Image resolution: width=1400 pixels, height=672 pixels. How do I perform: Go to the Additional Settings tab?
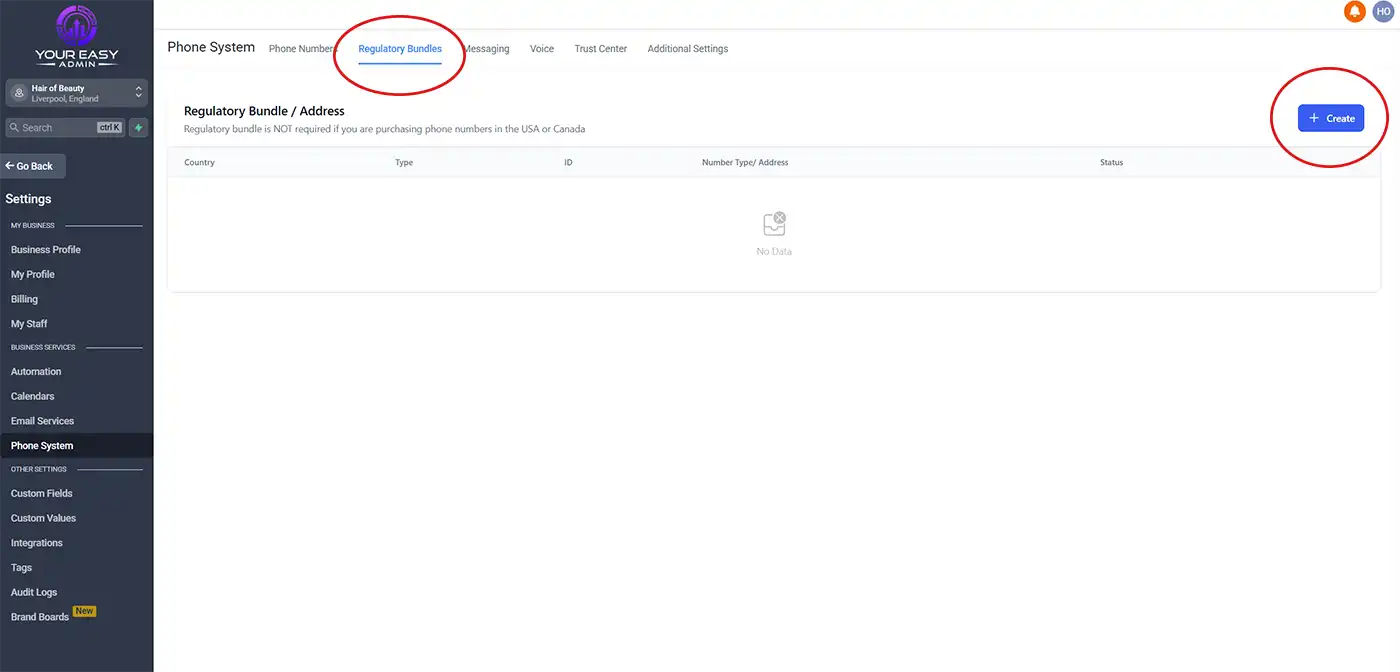[687, 49]
